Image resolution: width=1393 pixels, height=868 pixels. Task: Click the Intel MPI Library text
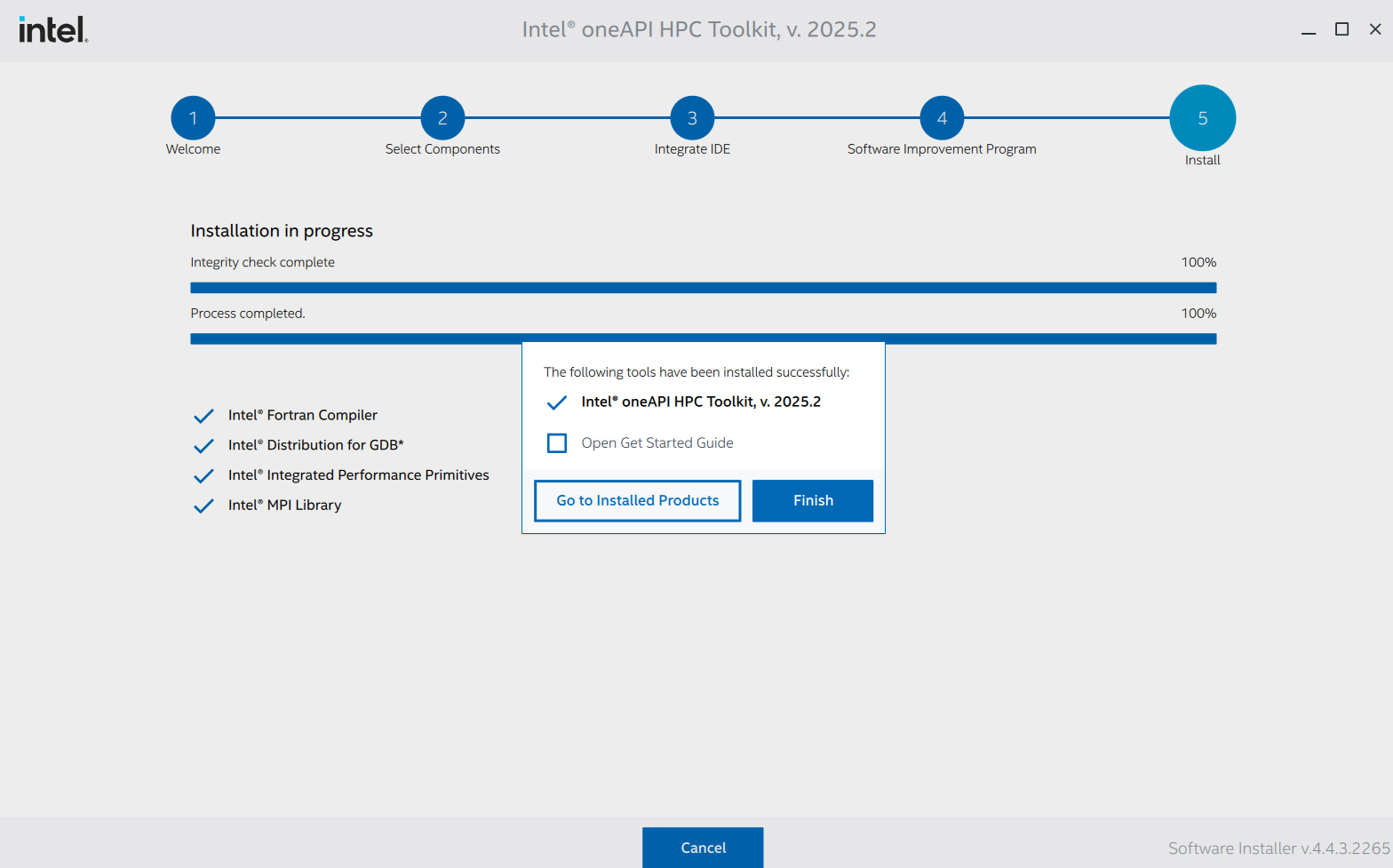[284, 505]
